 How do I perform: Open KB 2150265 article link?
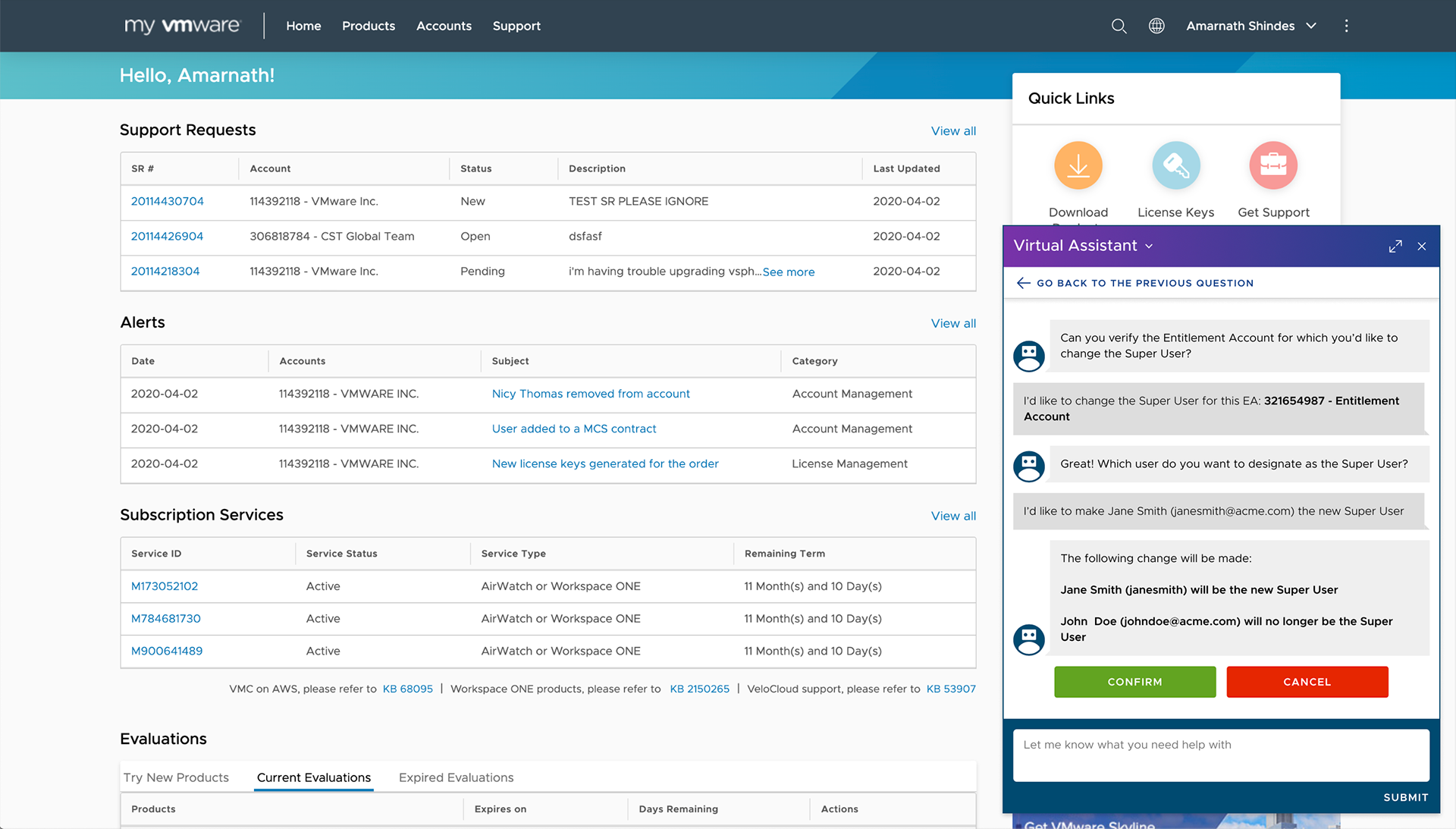(699, 689)
